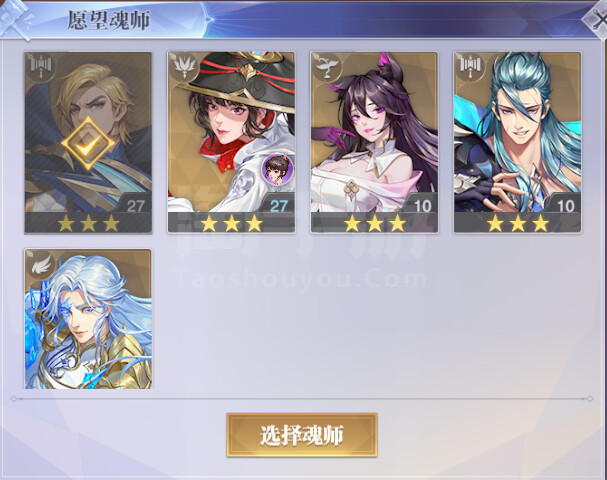Viewport: 607px width, 480px height.
Task: Select the teal-haired man character card
Action: click(x=517, y=142)
